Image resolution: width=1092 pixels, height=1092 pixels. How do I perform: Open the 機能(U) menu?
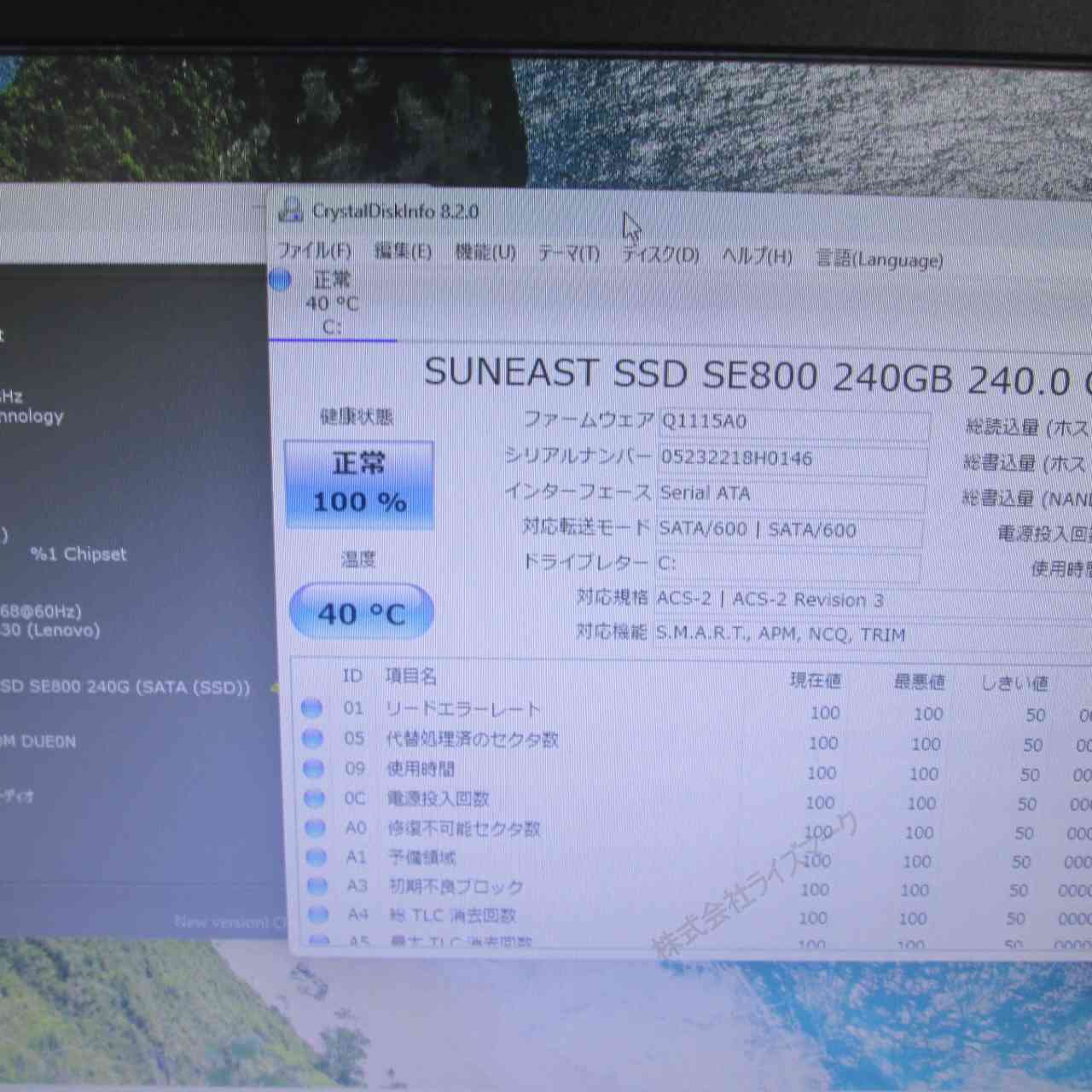(485, 253)
